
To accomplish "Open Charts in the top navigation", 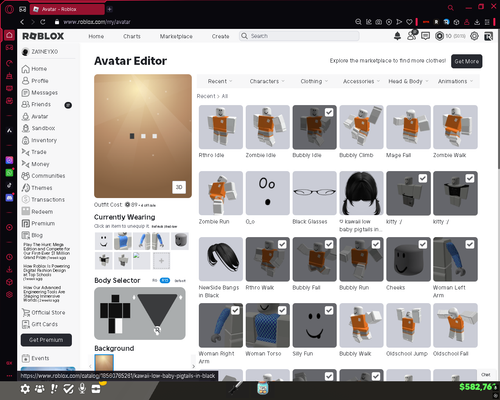I will click(x=132, y=36).
